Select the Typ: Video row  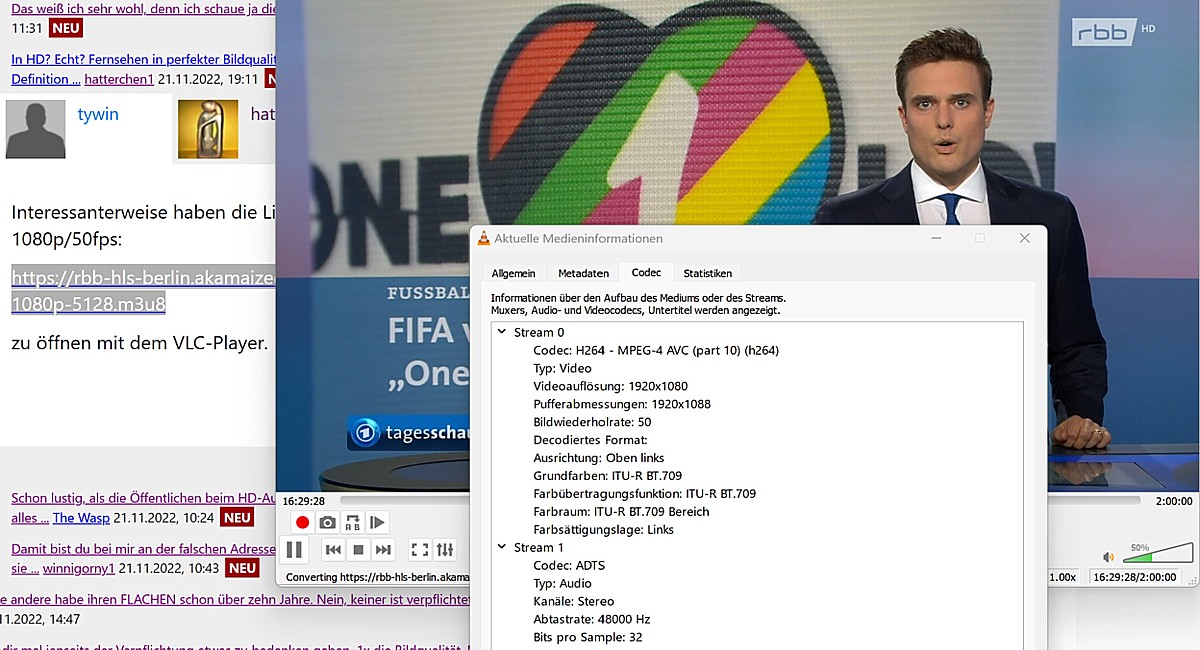point(562,368)
